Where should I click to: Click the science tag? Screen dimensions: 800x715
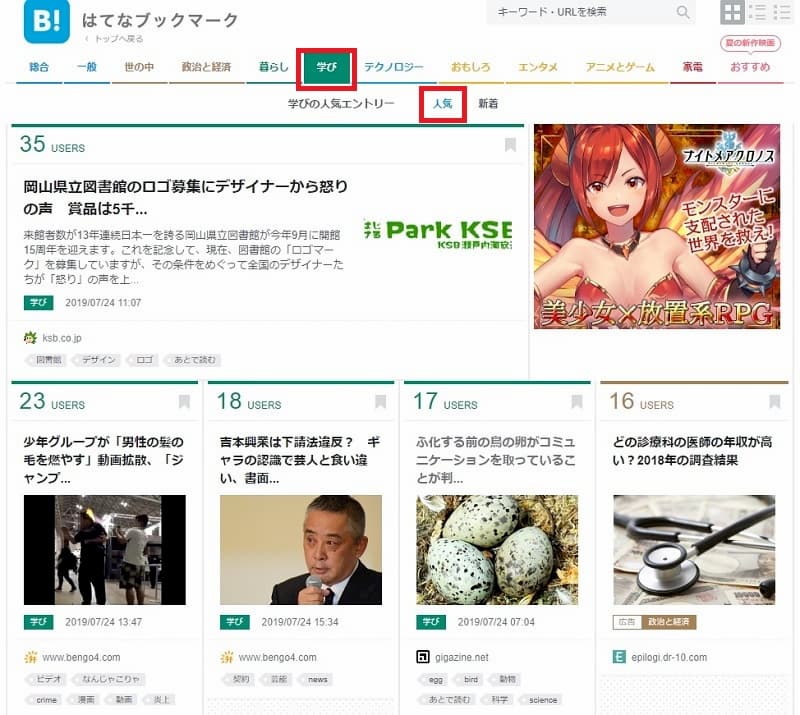click(542, 700)
